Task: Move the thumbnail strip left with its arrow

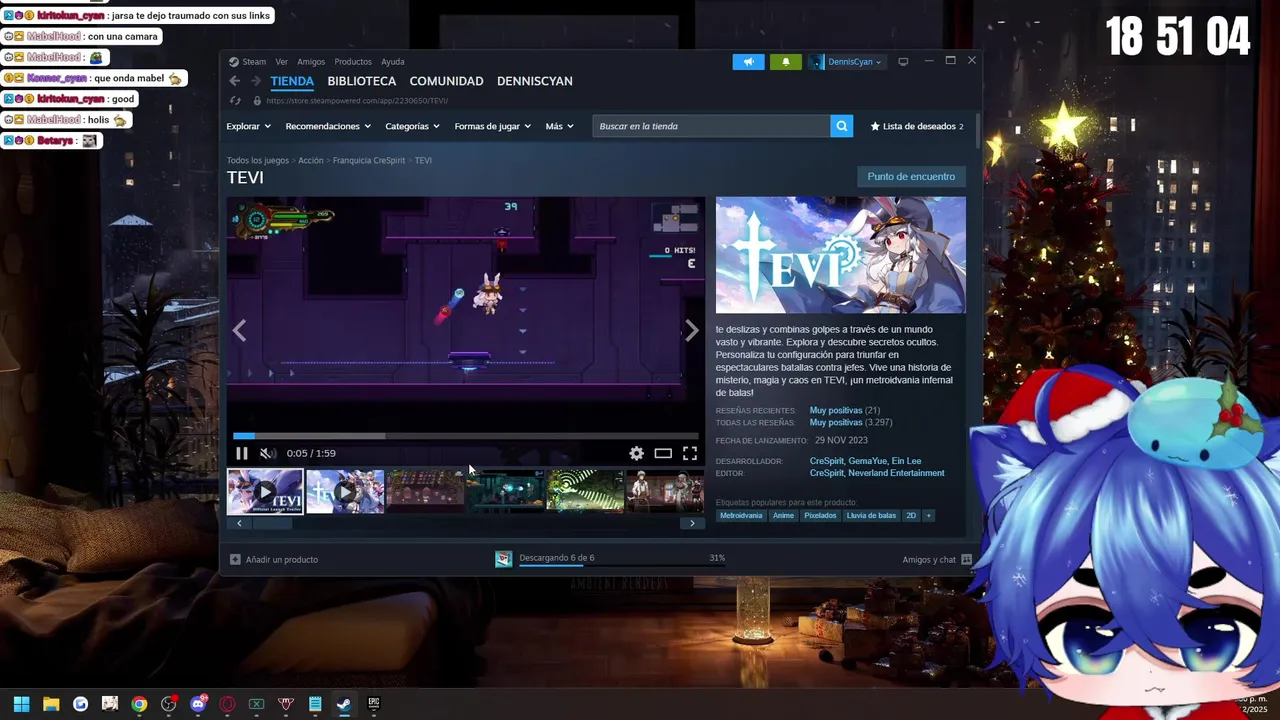Action: (239, 523)
